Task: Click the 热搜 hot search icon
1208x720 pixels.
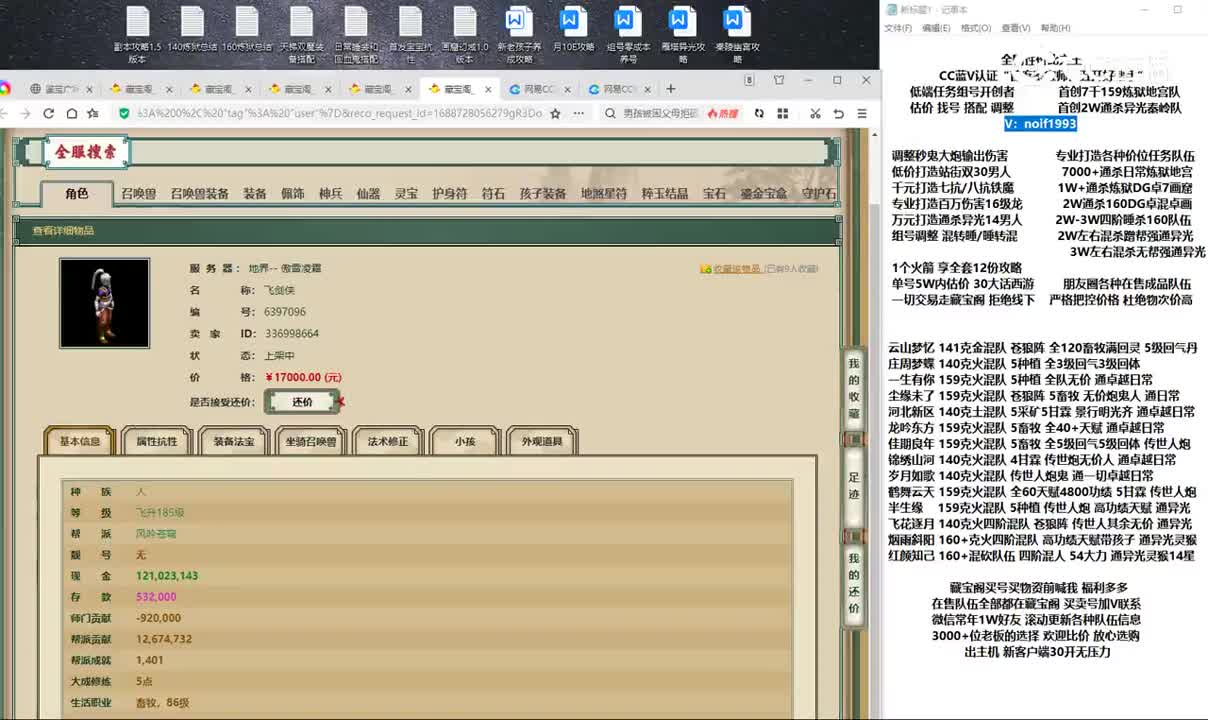Action: pyautogui.click(x=722, y=113)
